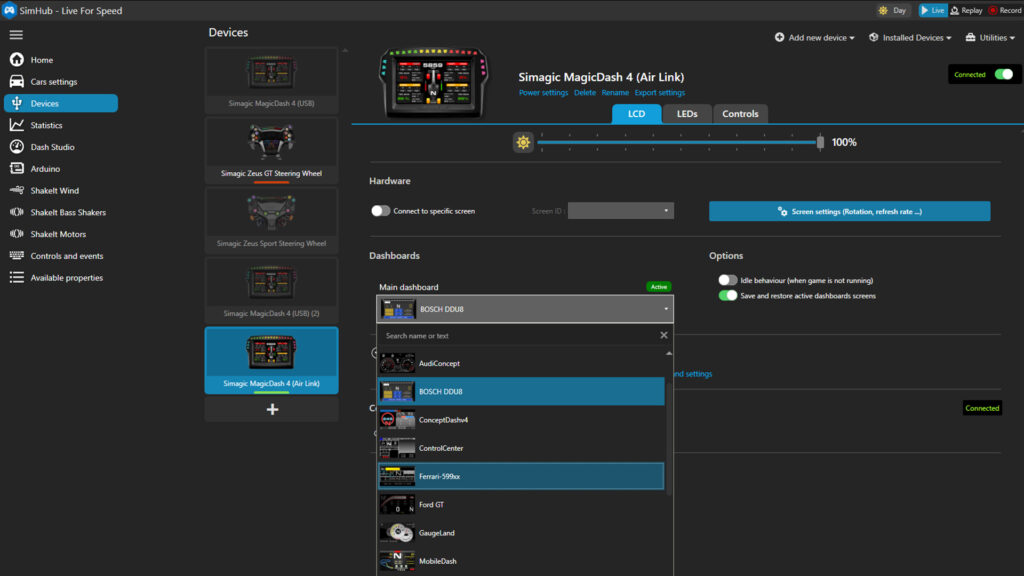Click the Available properties list icon
The height and width of the screenshot is (576, 1024).
click(x=16, y=278)
